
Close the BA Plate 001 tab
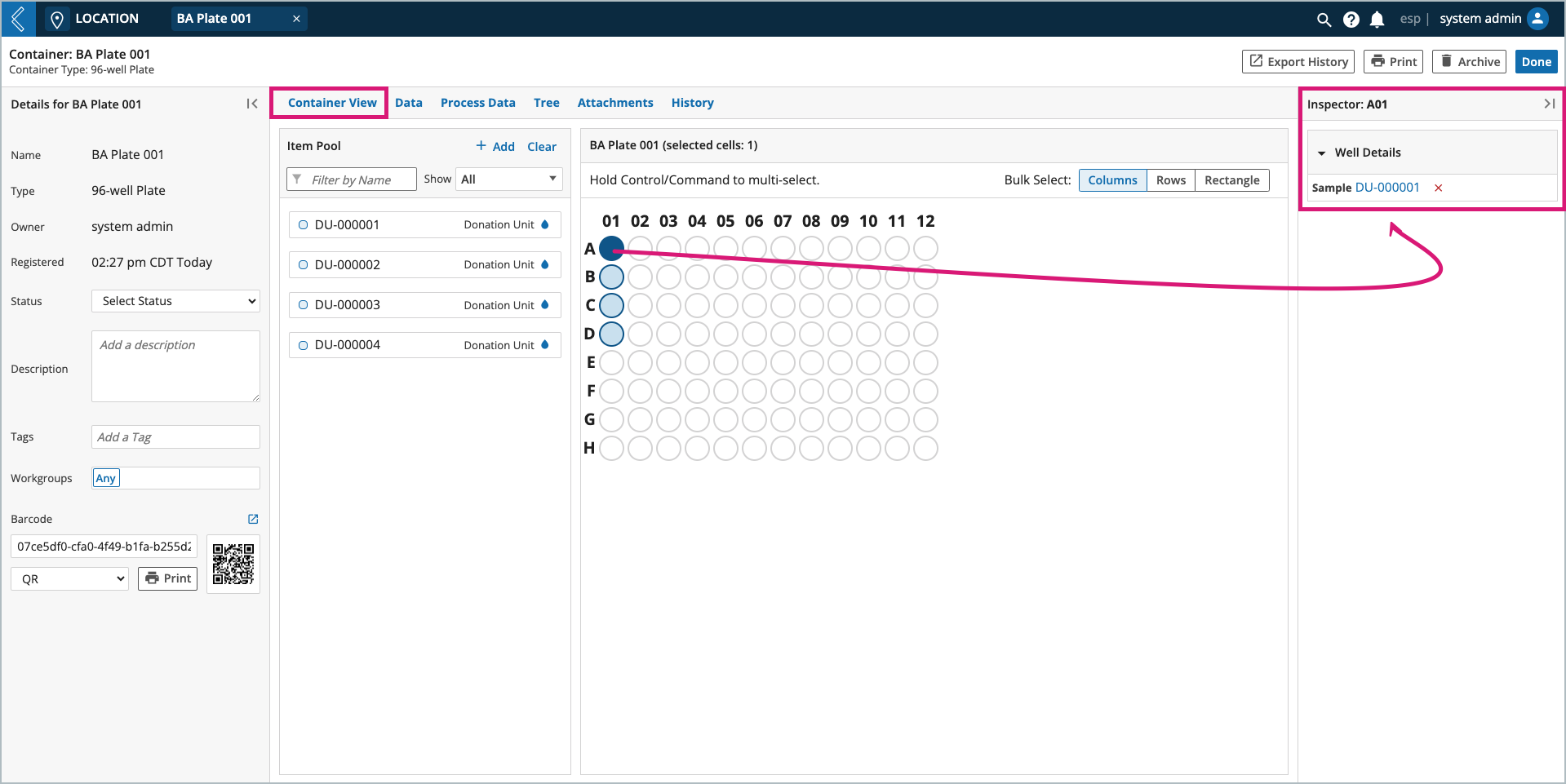coord(296,19)
